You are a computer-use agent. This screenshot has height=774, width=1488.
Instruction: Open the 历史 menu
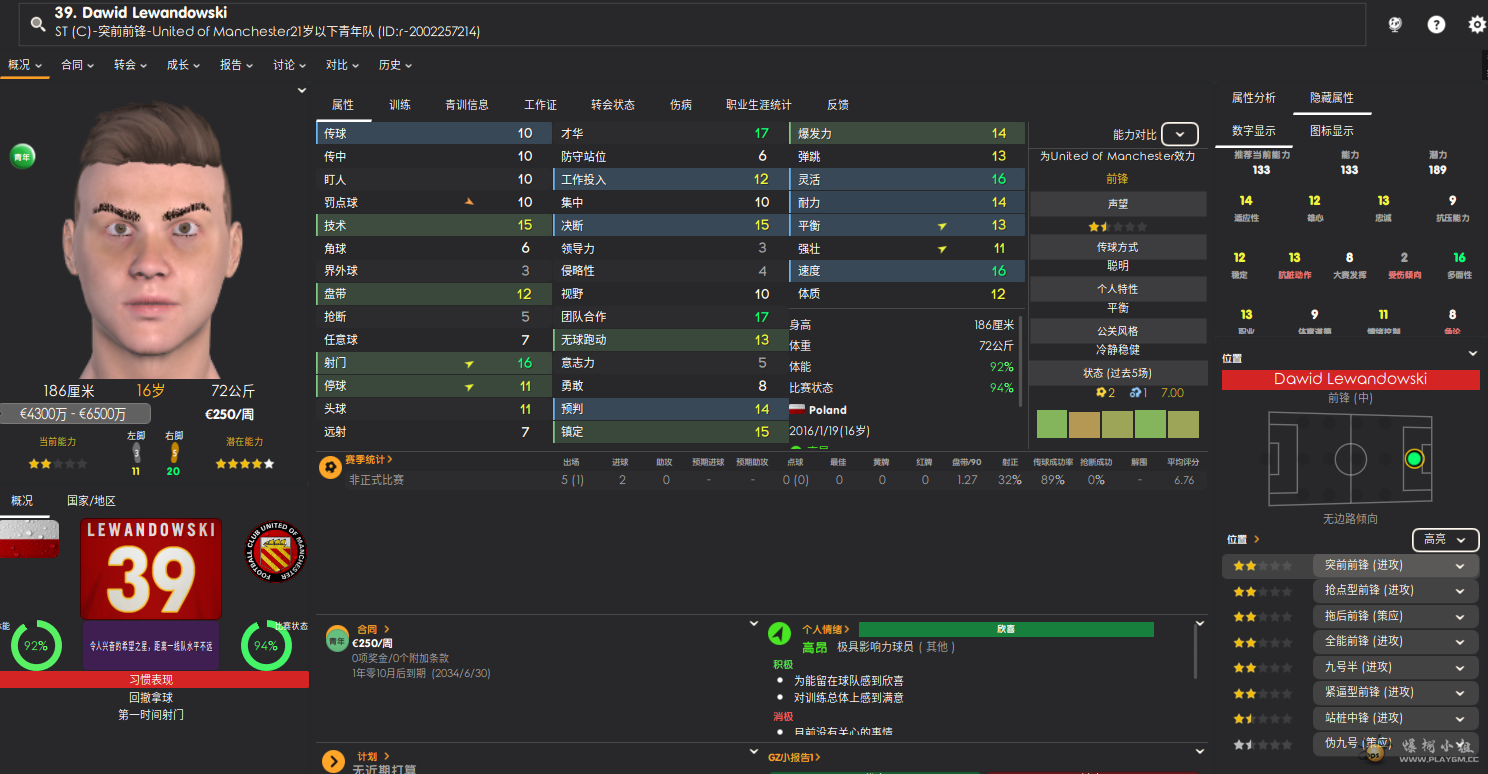click(396, 65)
